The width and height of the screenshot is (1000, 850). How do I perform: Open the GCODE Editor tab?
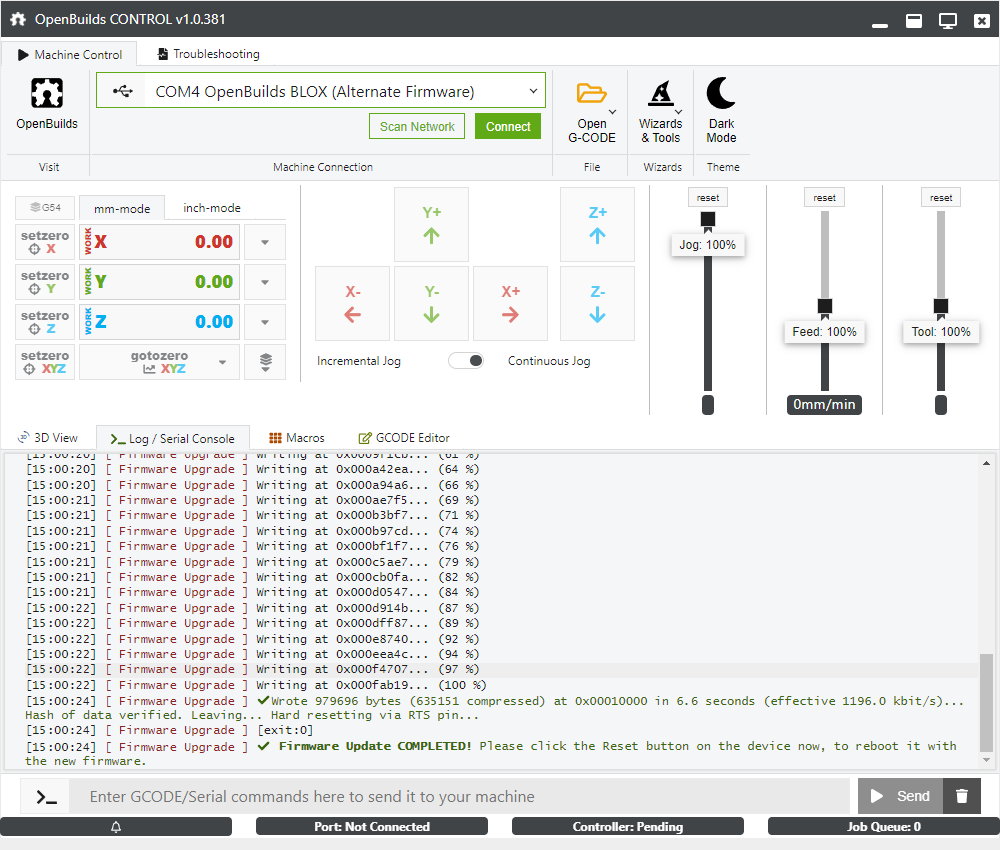tap(404, 438)
